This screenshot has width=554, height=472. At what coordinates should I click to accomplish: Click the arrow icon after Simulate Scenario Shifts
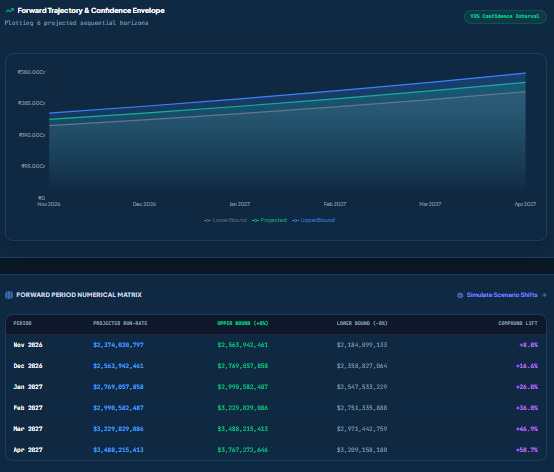click(544, 295)
